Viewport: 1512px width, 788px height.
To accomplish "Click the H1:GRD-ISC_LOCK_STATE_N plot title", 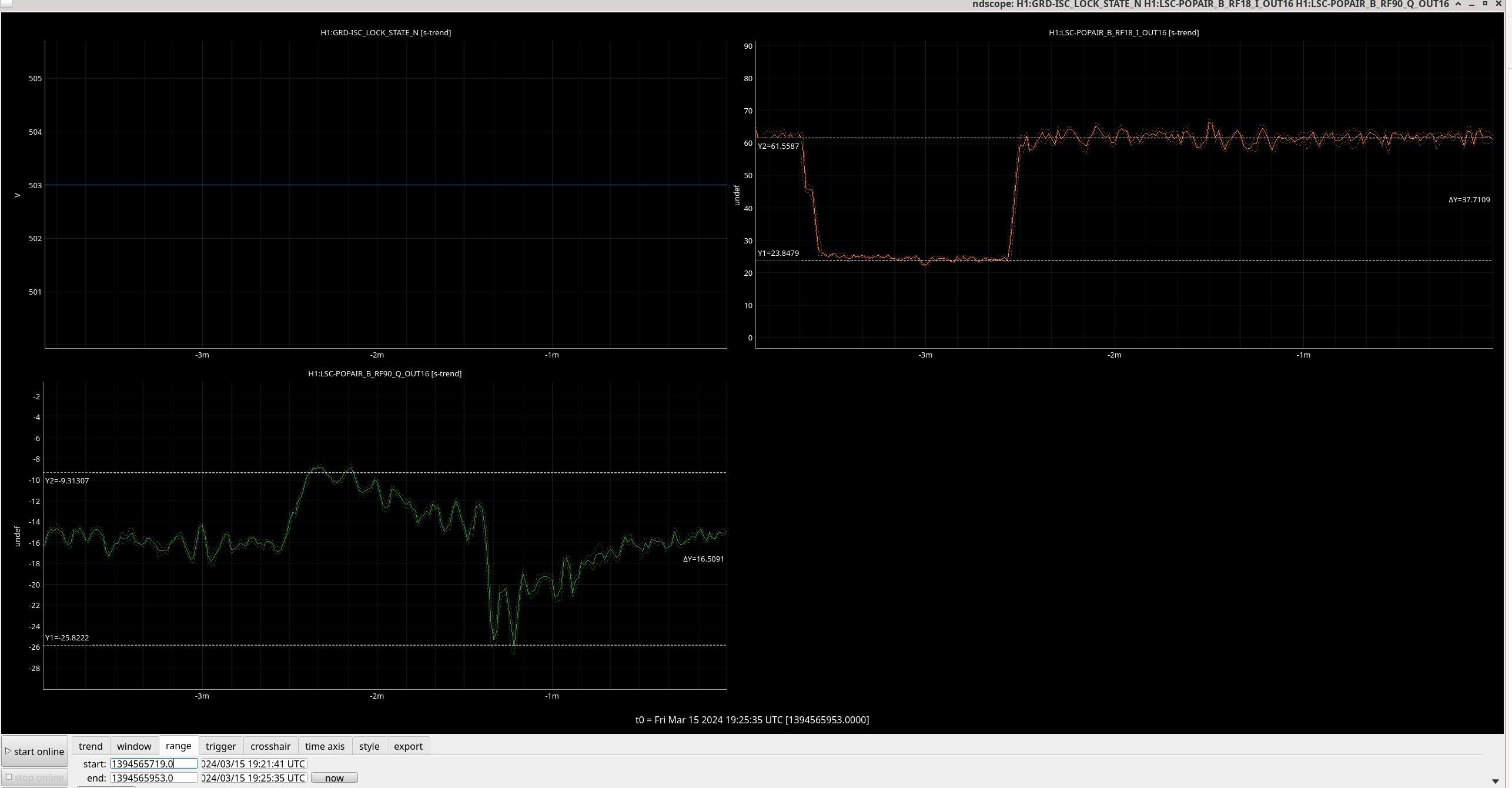I will point(386,32).
